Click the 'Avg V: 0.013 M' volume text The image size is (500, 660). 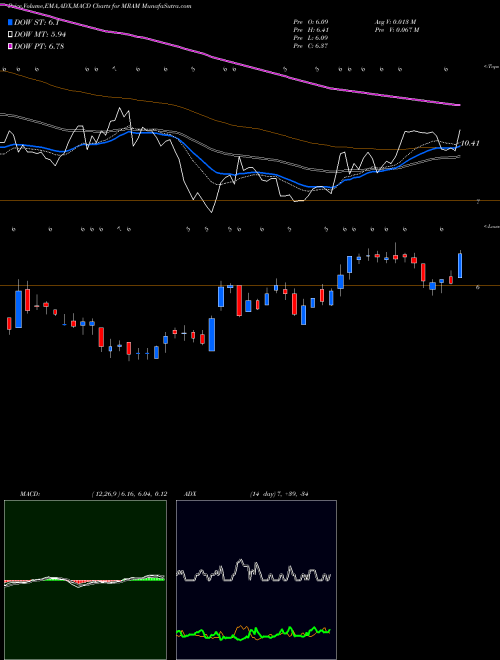tap(395, 21)
